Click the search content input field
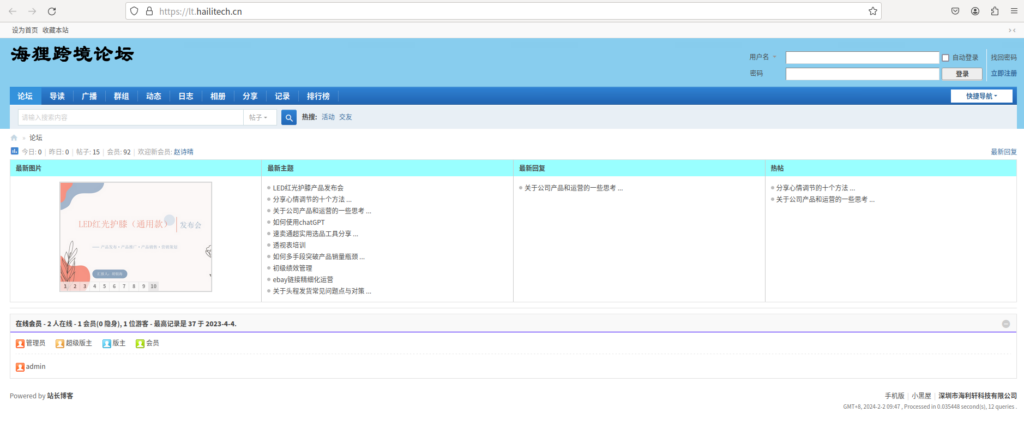The width and height of the screenshot is (1024, 436). click(x=130, y=117)
